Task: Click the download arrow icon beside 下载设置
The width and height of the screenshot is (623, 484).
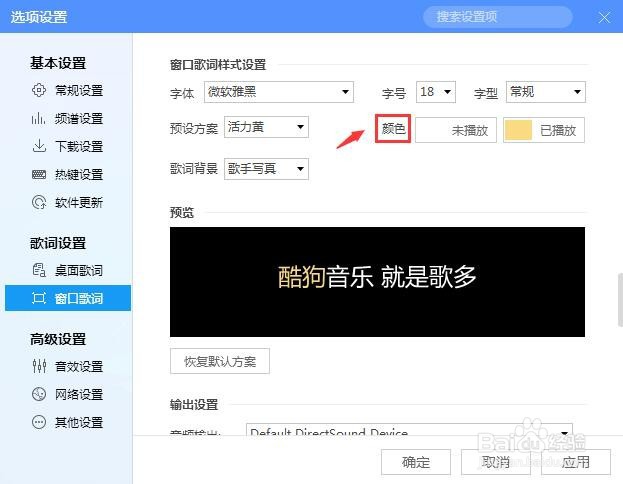Action: [39, 146]
